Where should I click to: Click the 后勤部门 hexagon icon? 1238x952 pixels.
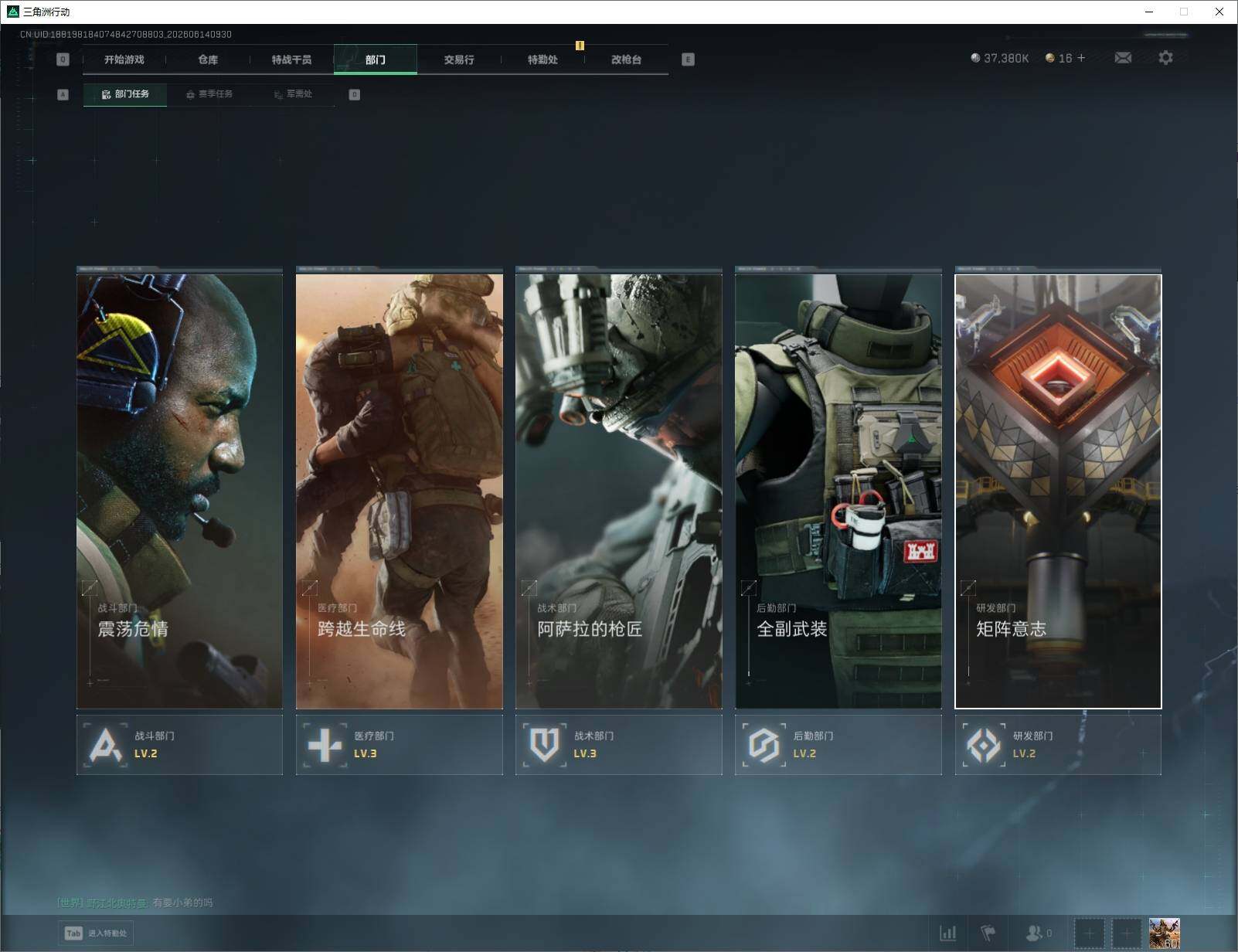coord(764,745)
